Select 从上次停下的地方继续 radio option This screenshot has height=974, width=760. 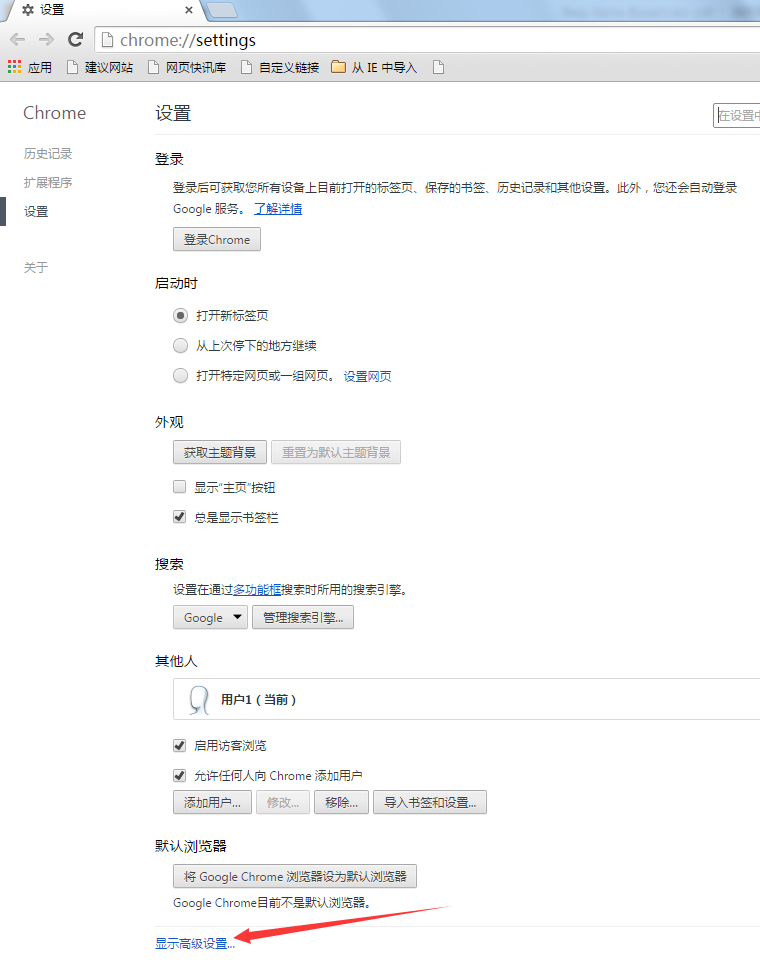(180, 346)
